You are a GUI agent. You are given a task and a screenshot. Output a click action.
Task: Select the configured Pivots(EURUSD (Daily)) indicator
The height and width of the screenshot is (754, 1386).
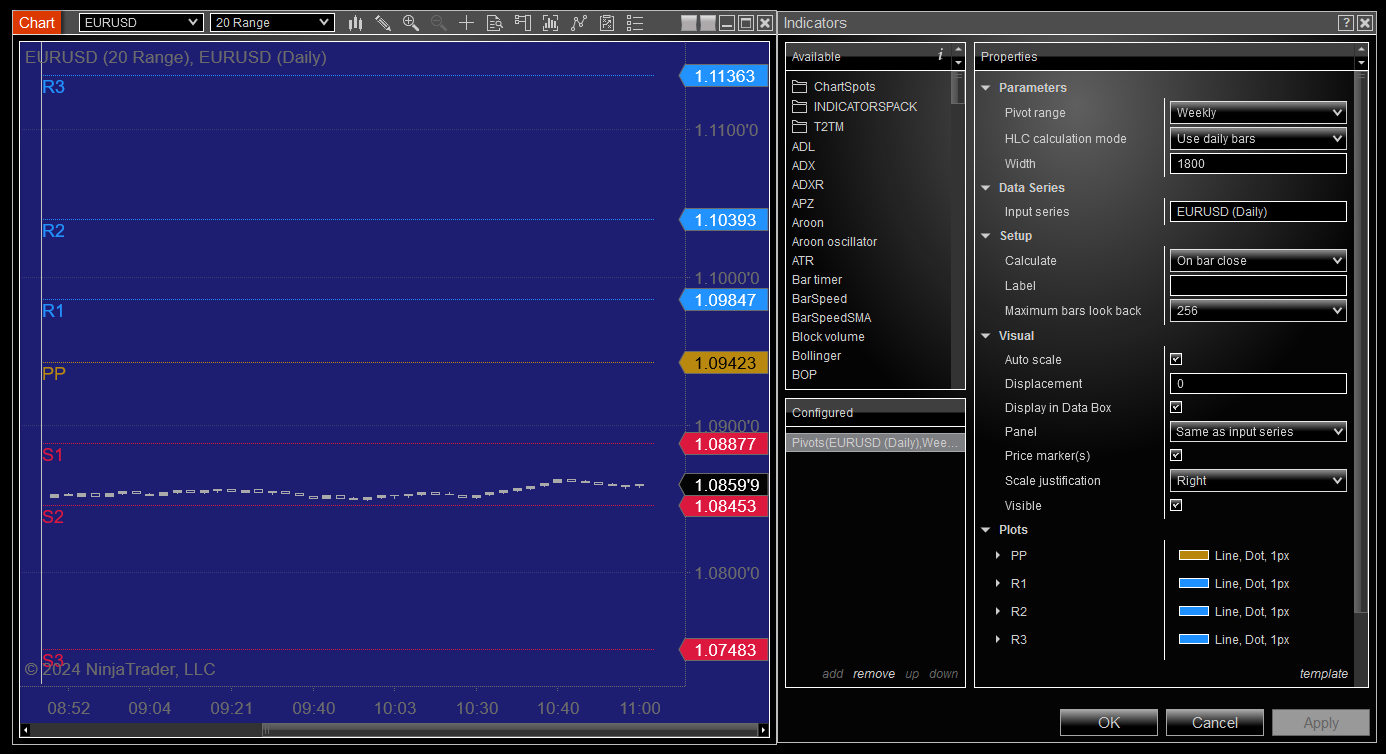click(875, 442)
